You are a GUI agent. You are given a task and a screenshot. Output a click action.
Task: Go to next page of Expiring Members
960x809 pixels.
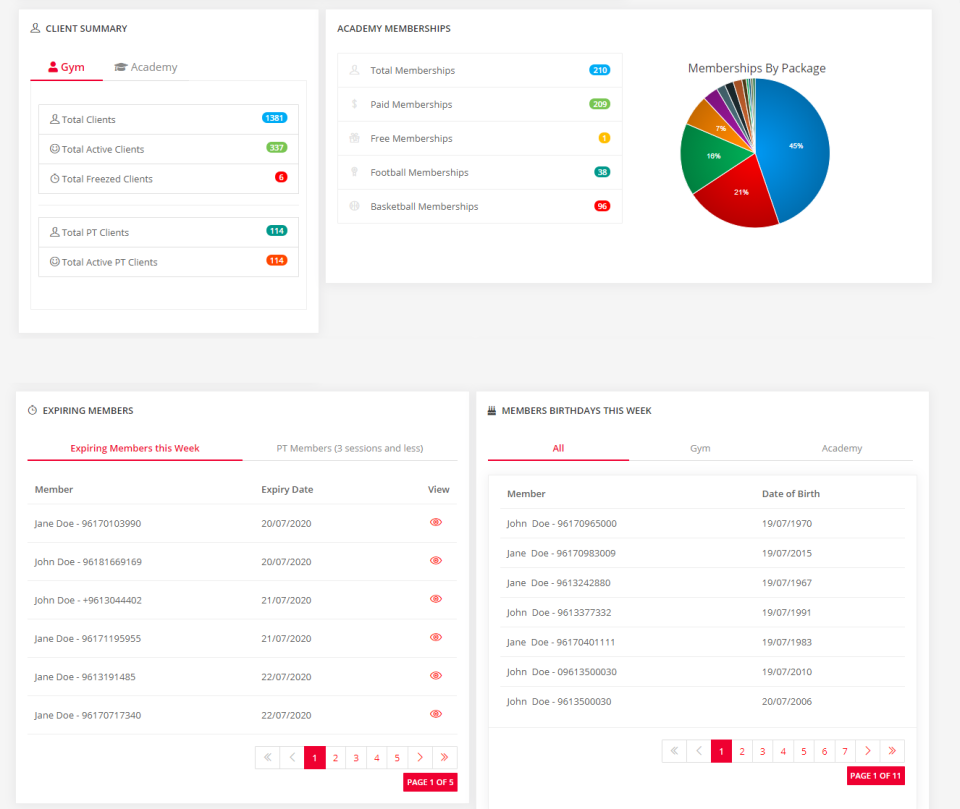pyautogui.click(x=420, y=758)
